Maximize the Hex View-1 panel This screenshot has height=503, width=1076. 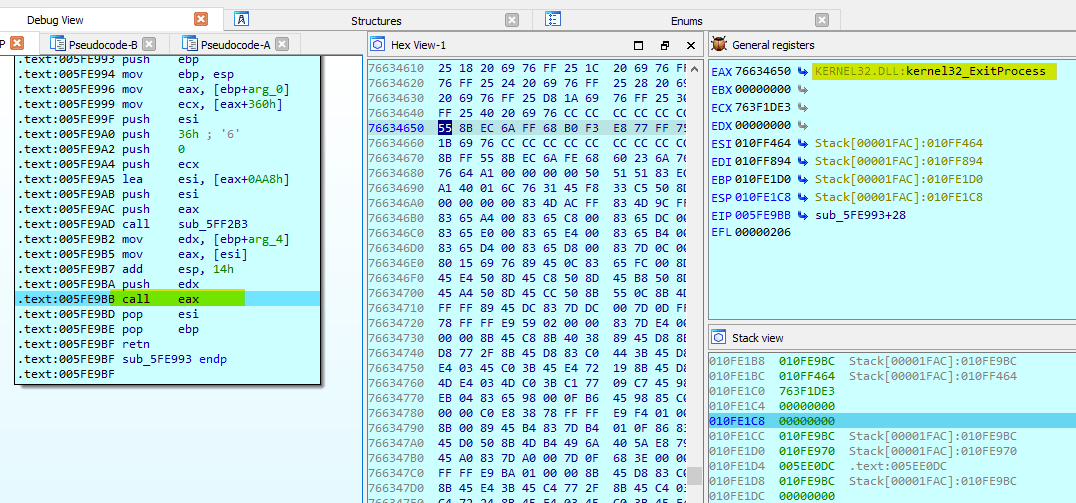[x=638, y=45]
